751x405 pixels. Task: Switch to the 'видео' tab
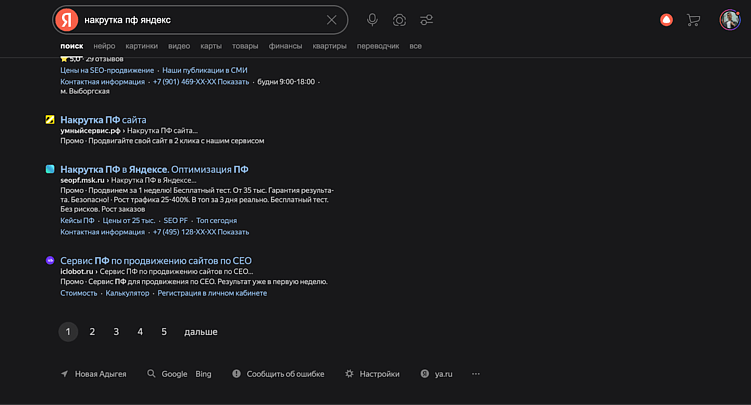[x=179, y=46]
